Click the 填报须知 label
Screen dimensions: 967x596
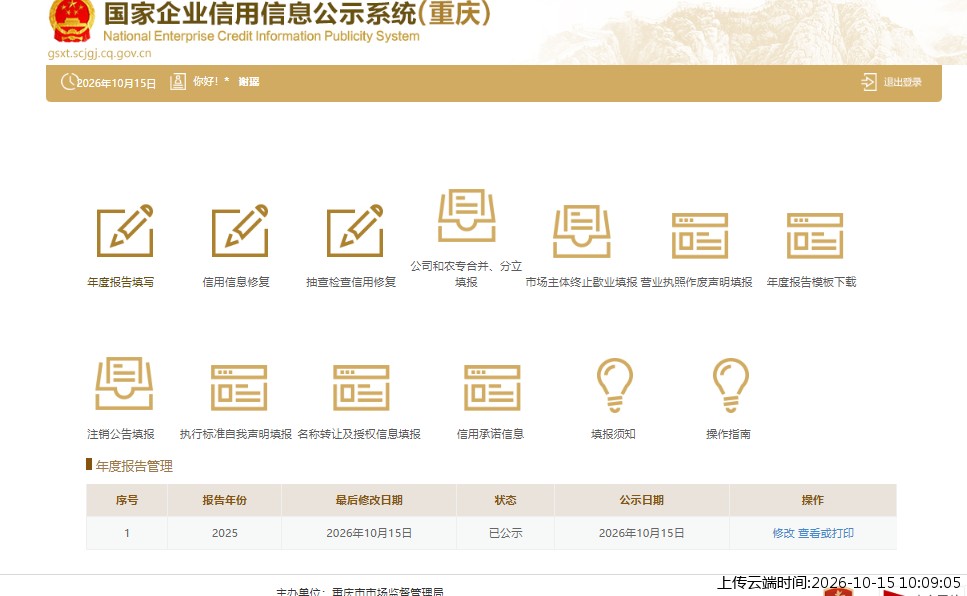613,434
